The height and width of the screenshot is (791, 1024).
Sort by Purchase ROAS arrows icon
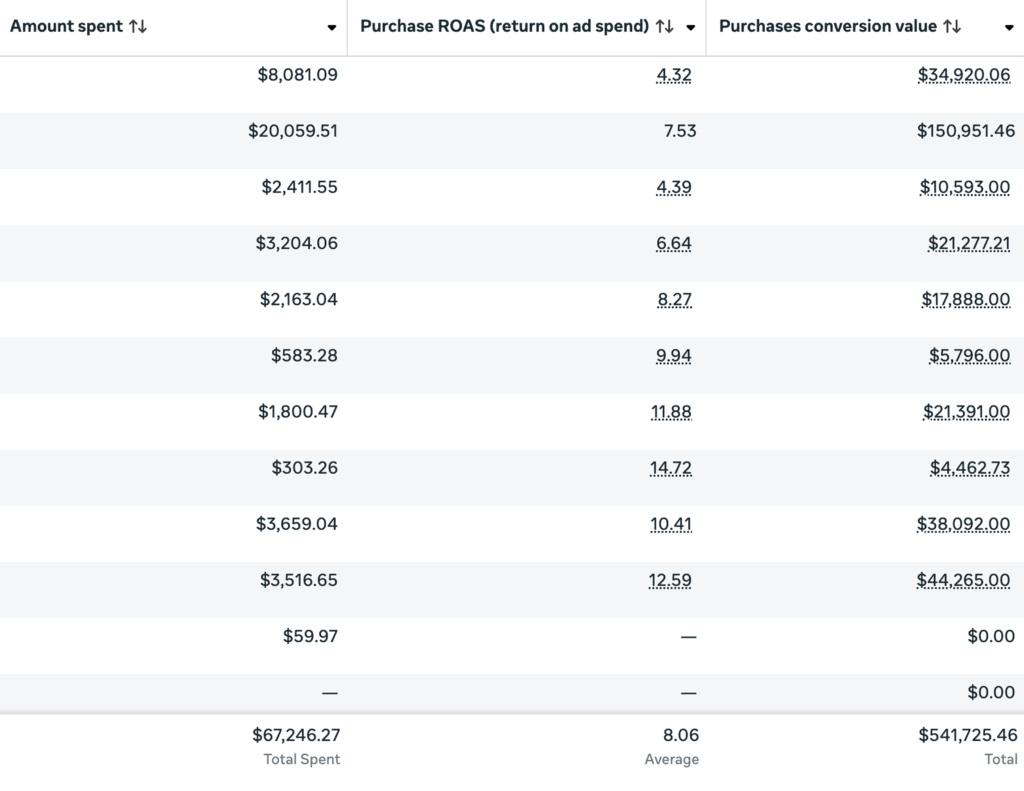click(665, 27)
